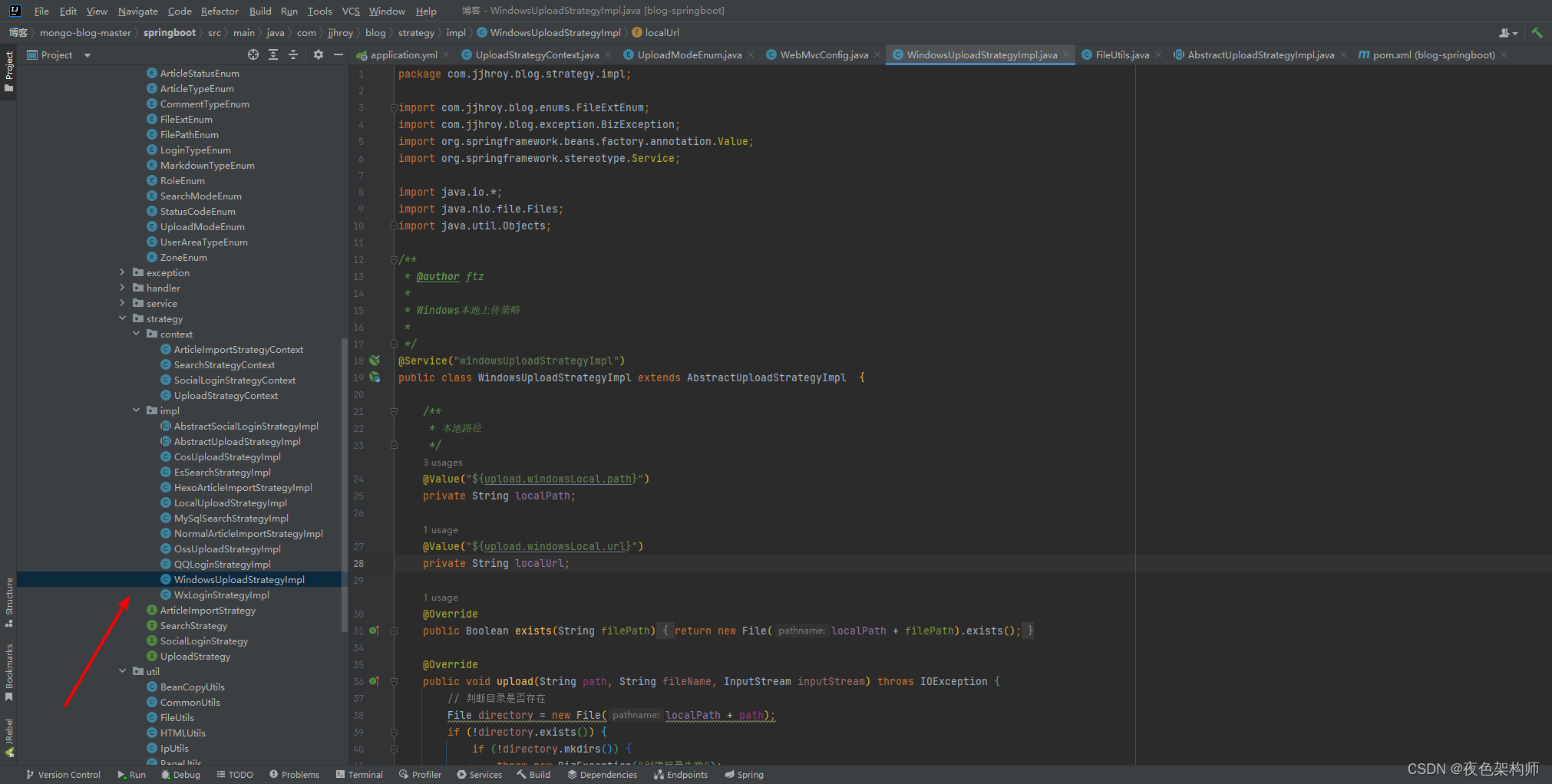Click the Build project hammer icon

tap(1537, 33)
